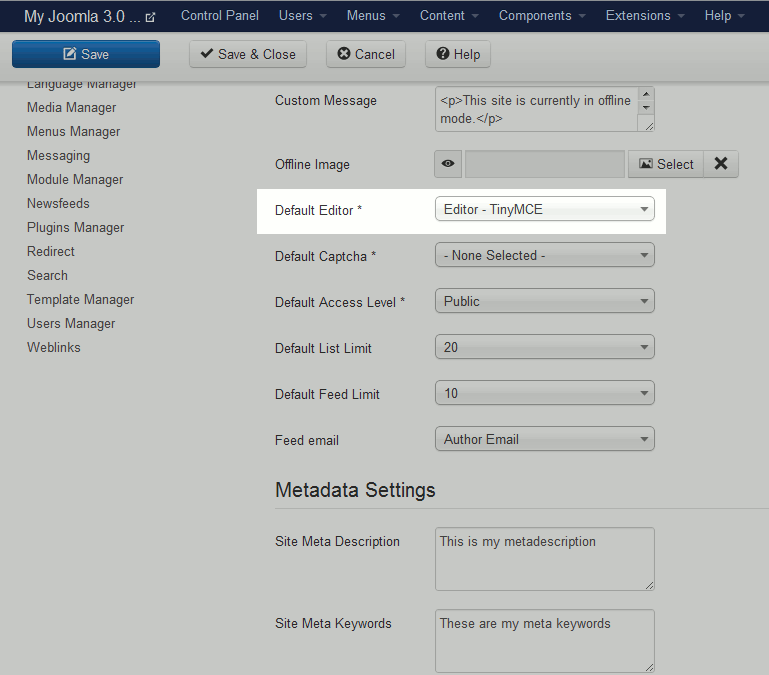Clear Offline Image with the X button
Image resolution: width=769 pixels, height=675 pixels.
point(720,164)
